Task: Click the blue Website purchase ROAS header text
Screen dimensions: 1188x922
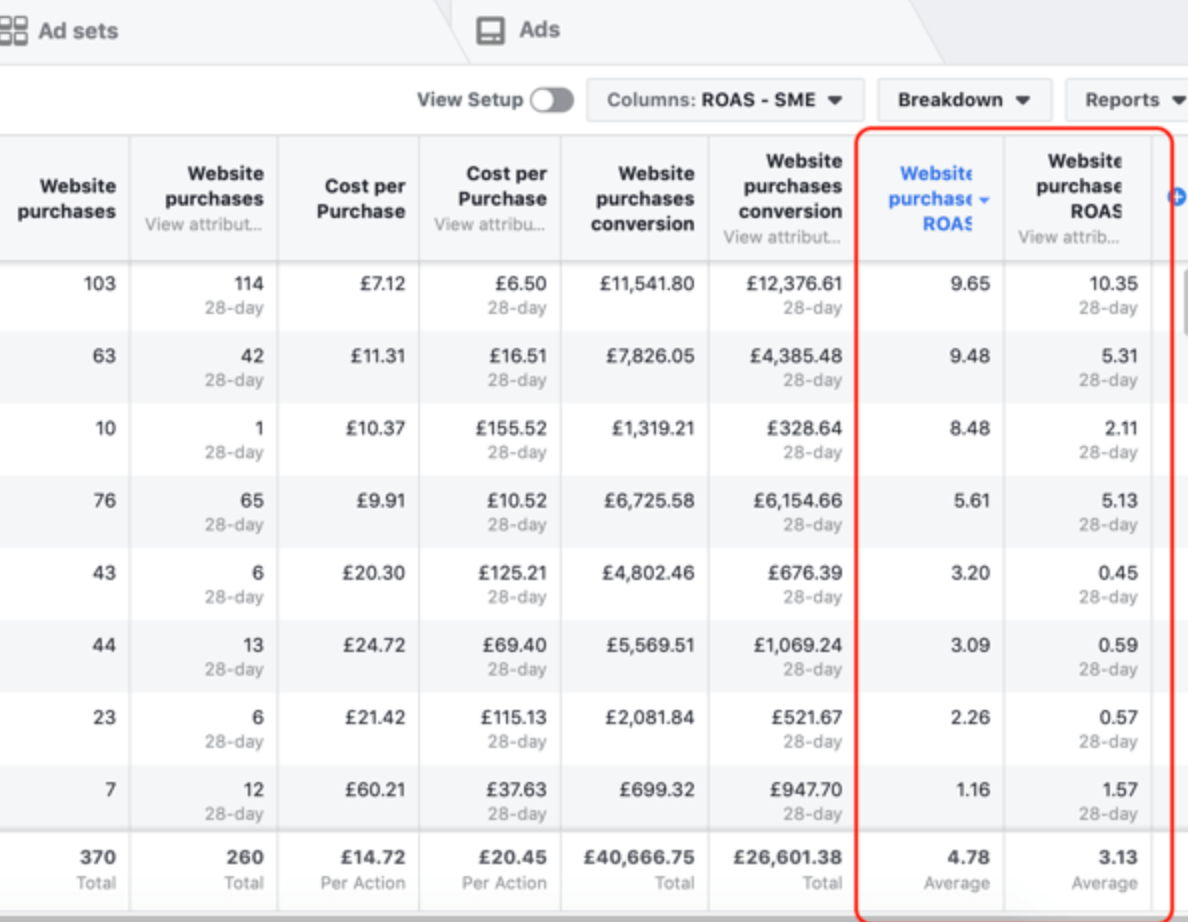Action: click(x=930, y=198)
